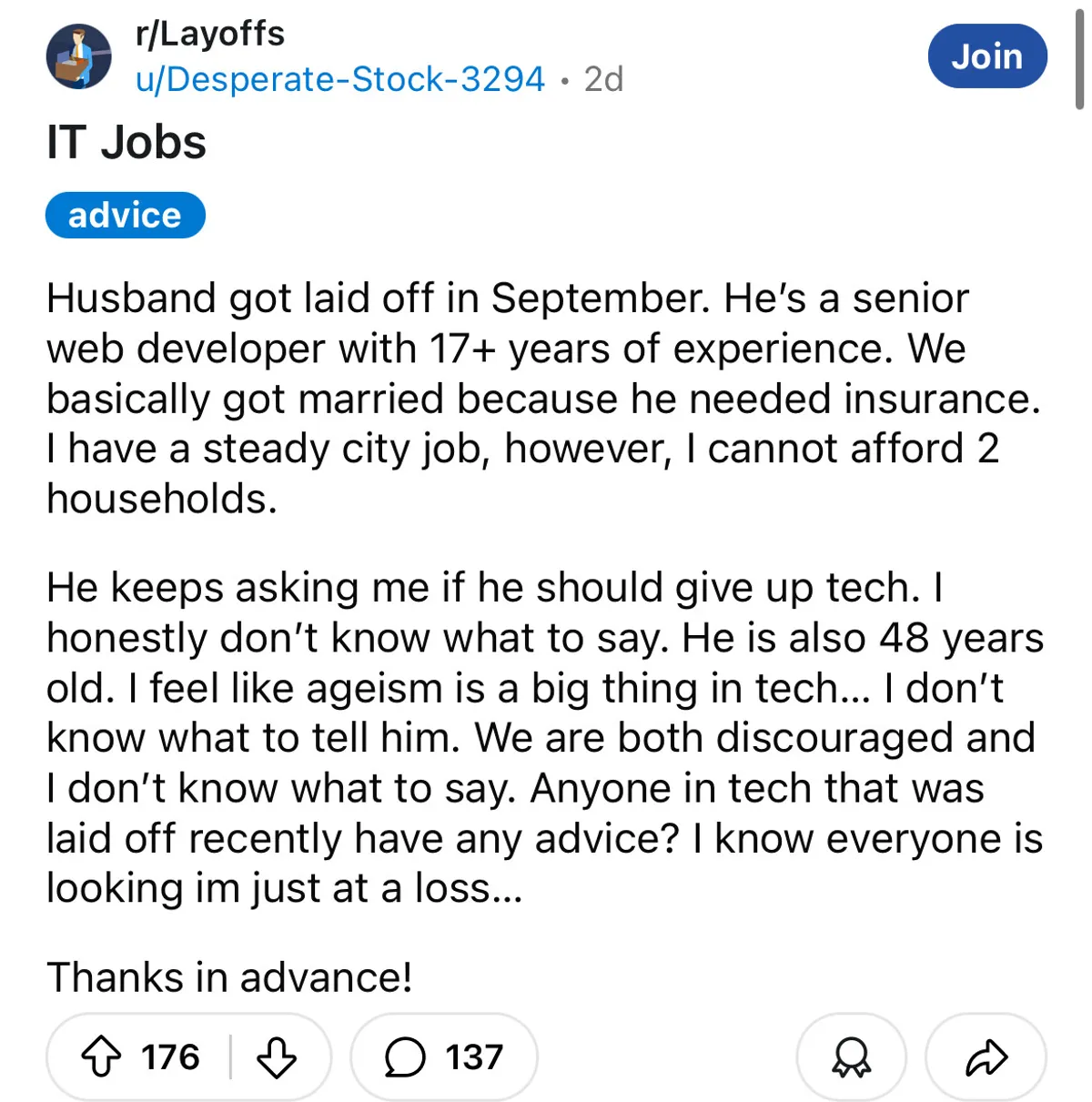This screenshot has width=1092, height=1102.
Task: Visit u/Desperate-Stock-3294's profile
Action: click(339, 79)
